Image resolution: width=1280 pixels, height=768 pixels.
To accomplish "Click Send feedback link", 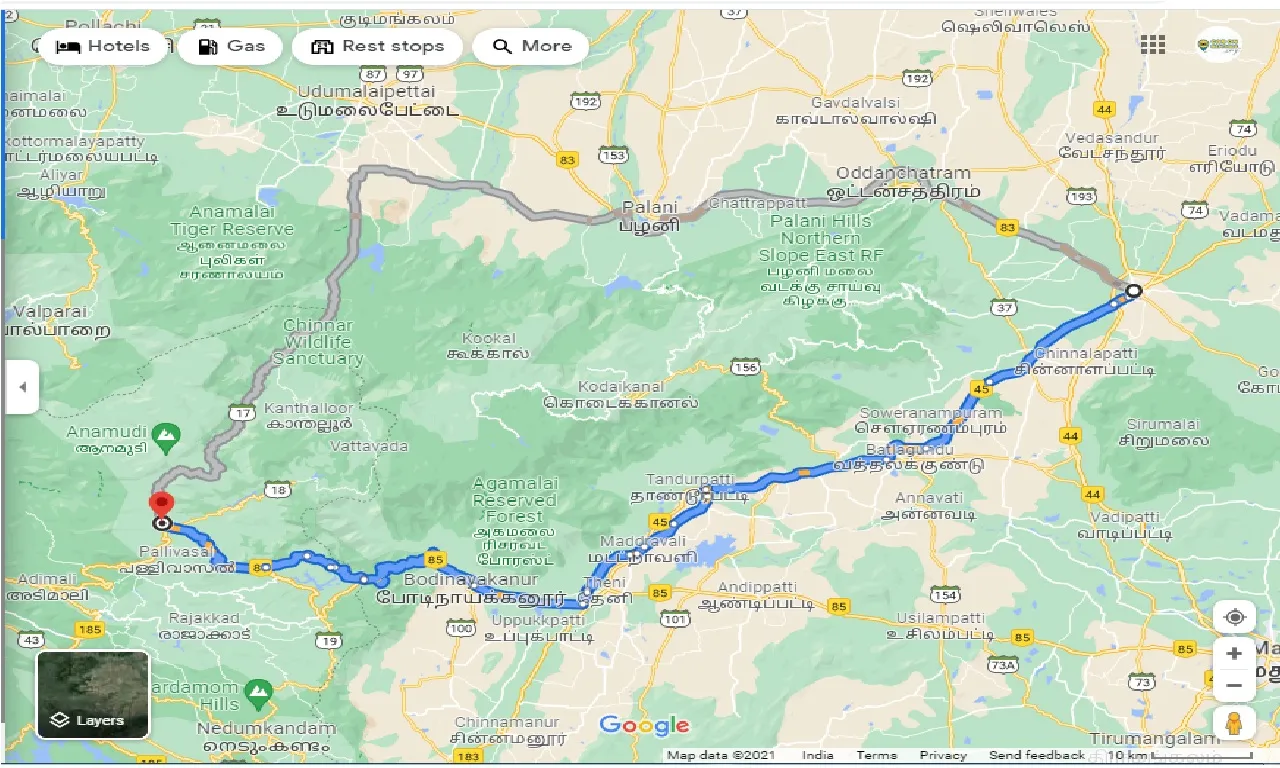I will [x=1037, y=756].
